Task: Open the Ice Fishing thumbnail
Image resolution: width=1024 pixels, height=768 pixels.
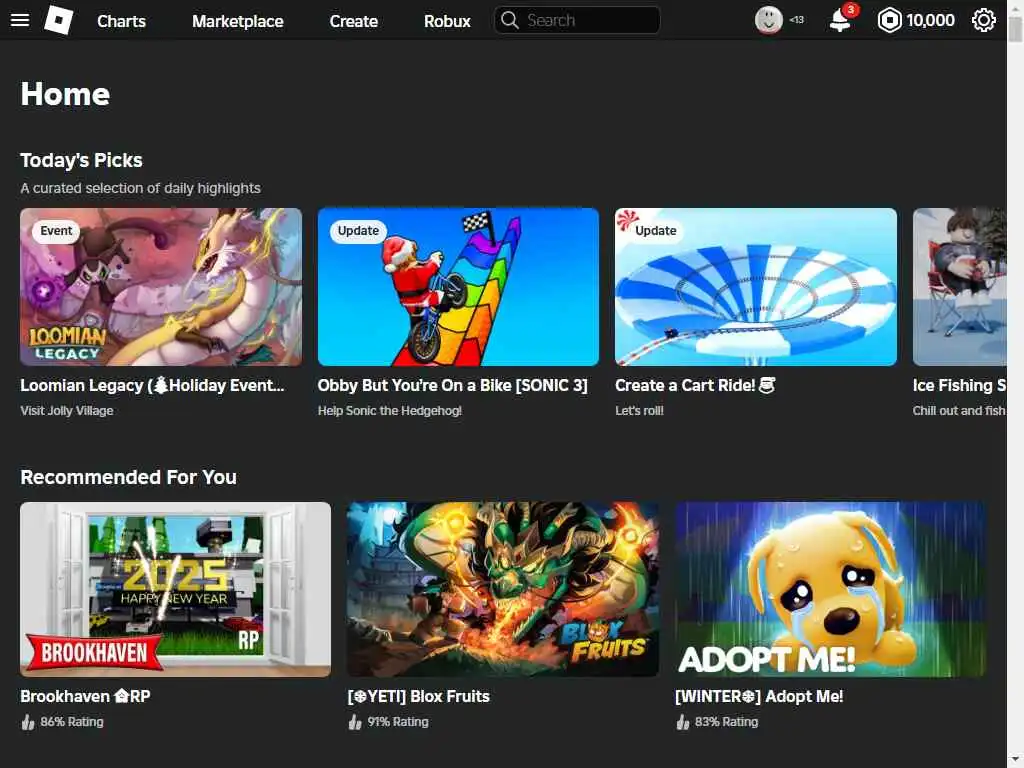Action: 959,287
